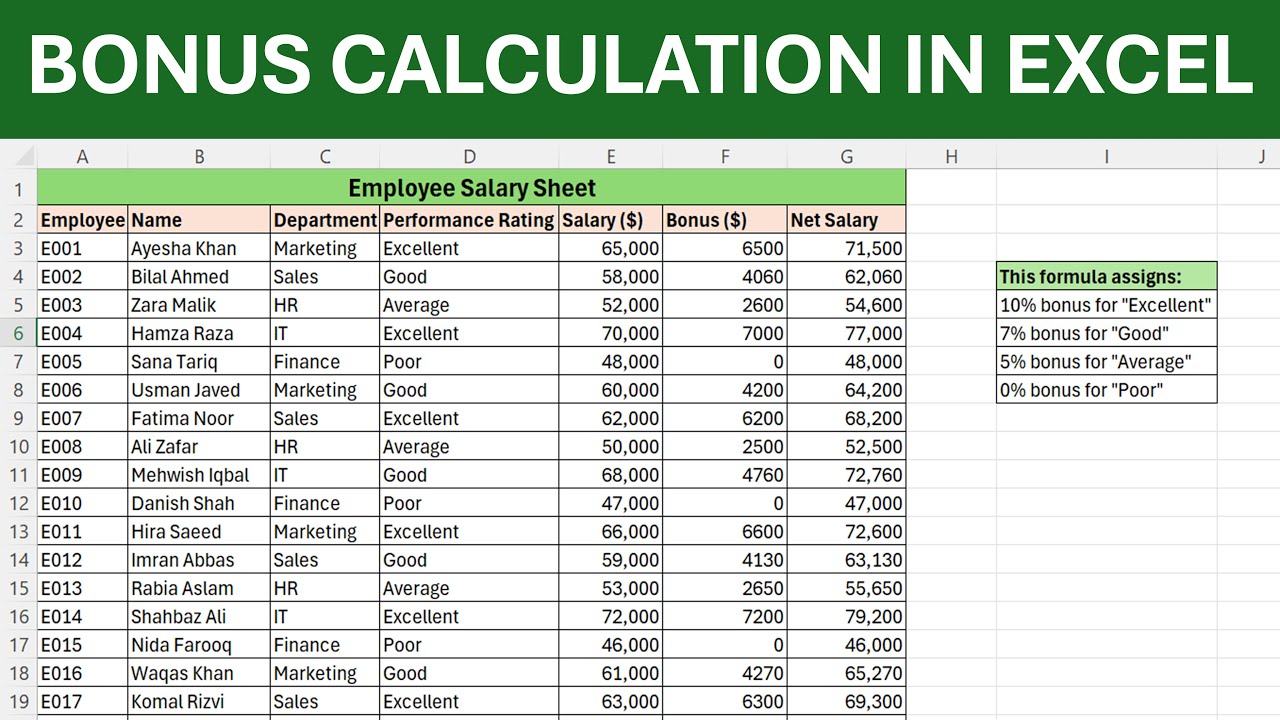Screen dimensions: 1280x720
Task: Select the cell containing Waqas Khan
Action: click(x=199, y=673)
